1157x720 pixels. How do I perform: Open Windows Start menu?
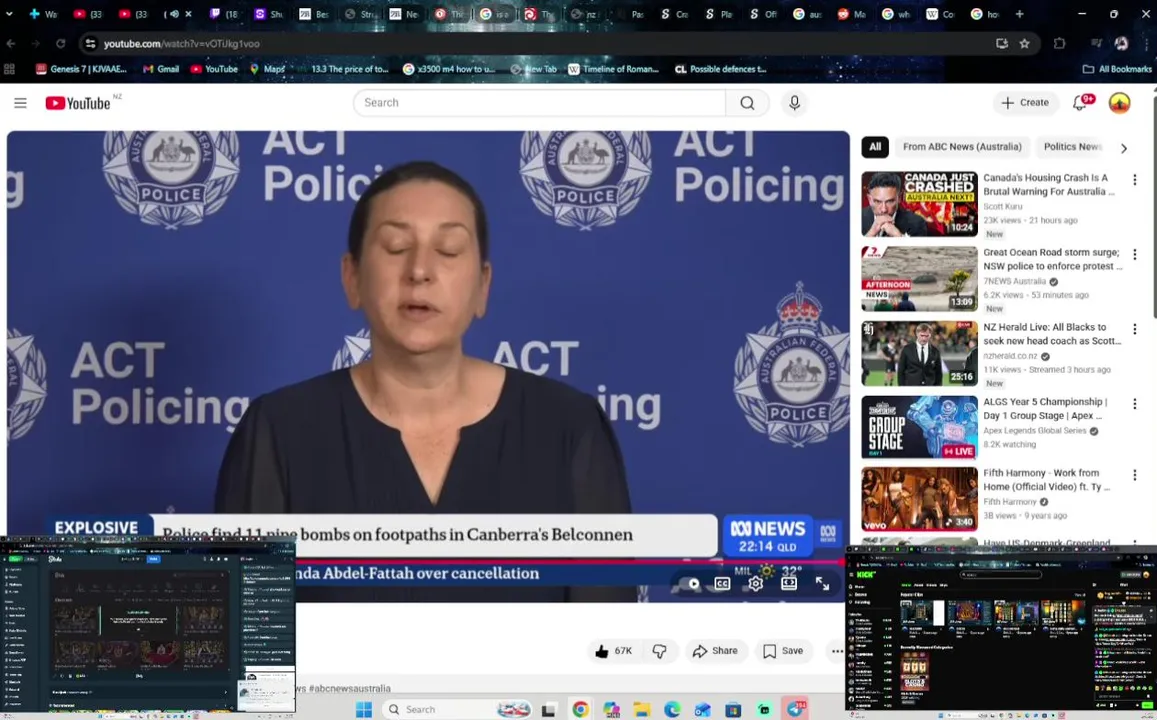364,709
